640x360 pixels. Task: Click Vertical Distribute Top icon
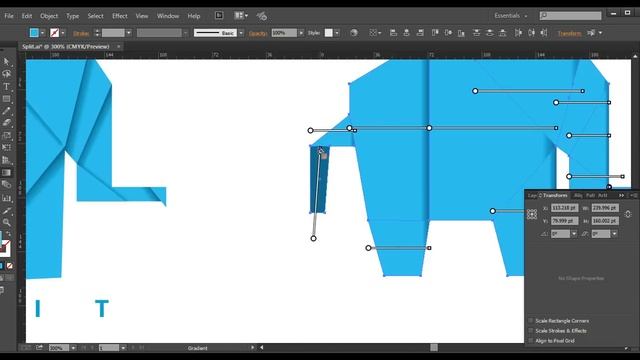click(476, 33)
